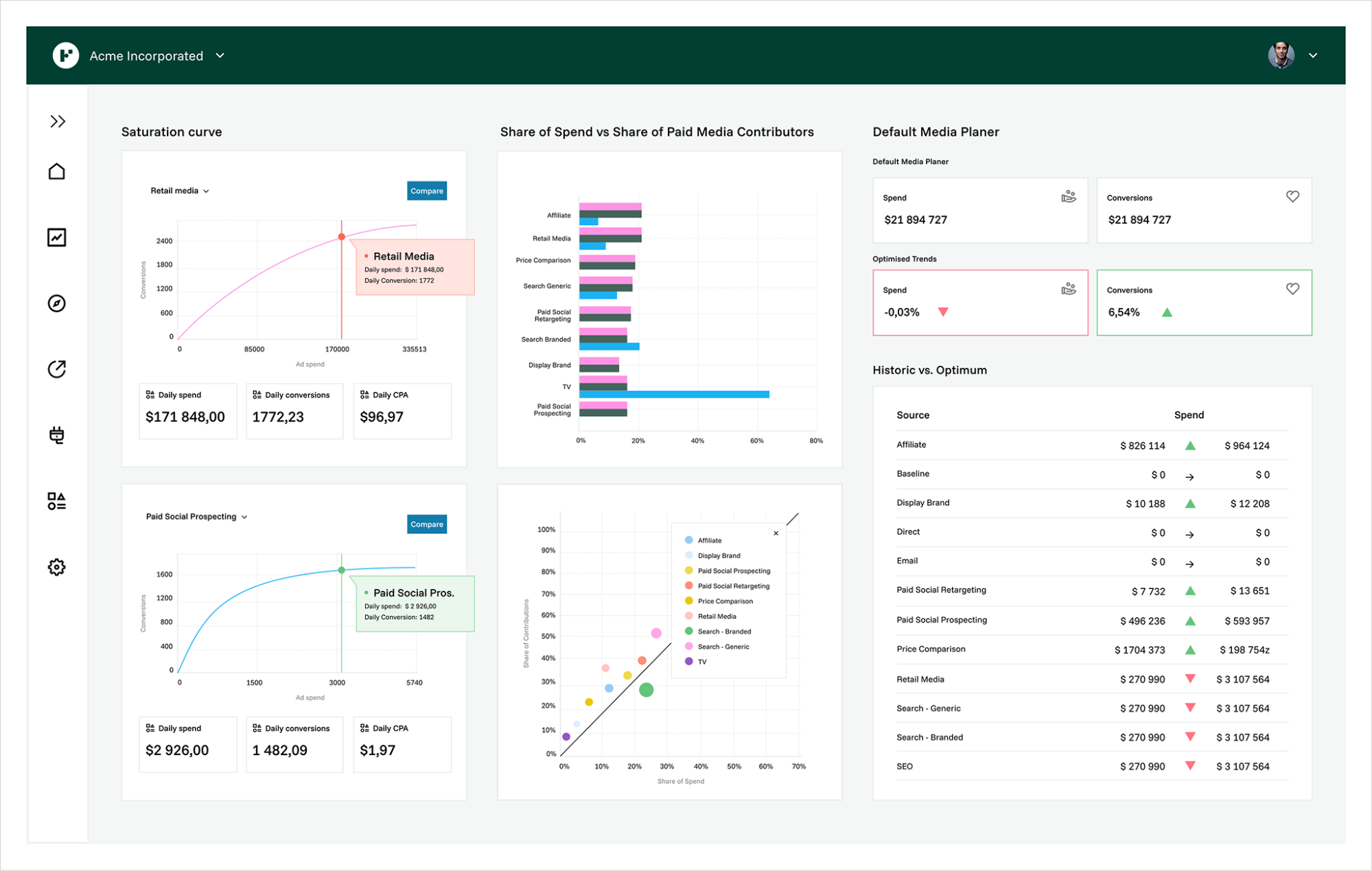The width and height of the screenshot is (1372, 871).
Task: Toggle the heart on the Optimised Trends Conversions card
Action: tap(1292, 289)
